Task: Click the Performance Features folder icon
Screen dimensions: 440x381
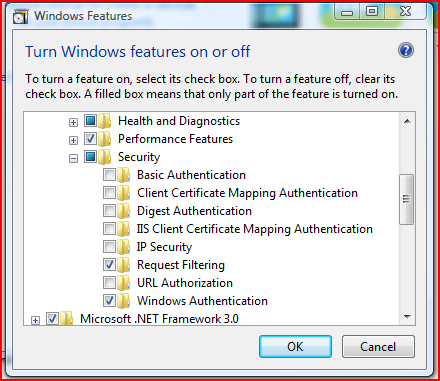Action: (105, 139)
